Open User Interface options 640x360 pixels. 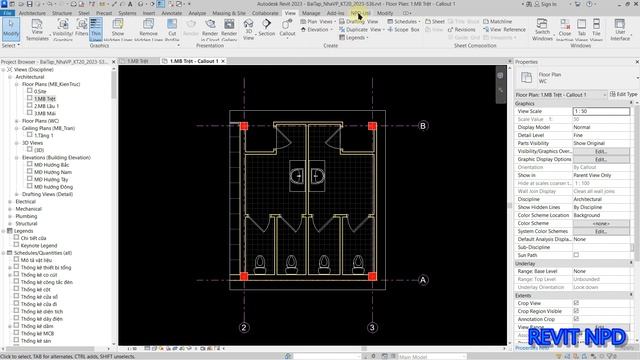pos(620,29)
